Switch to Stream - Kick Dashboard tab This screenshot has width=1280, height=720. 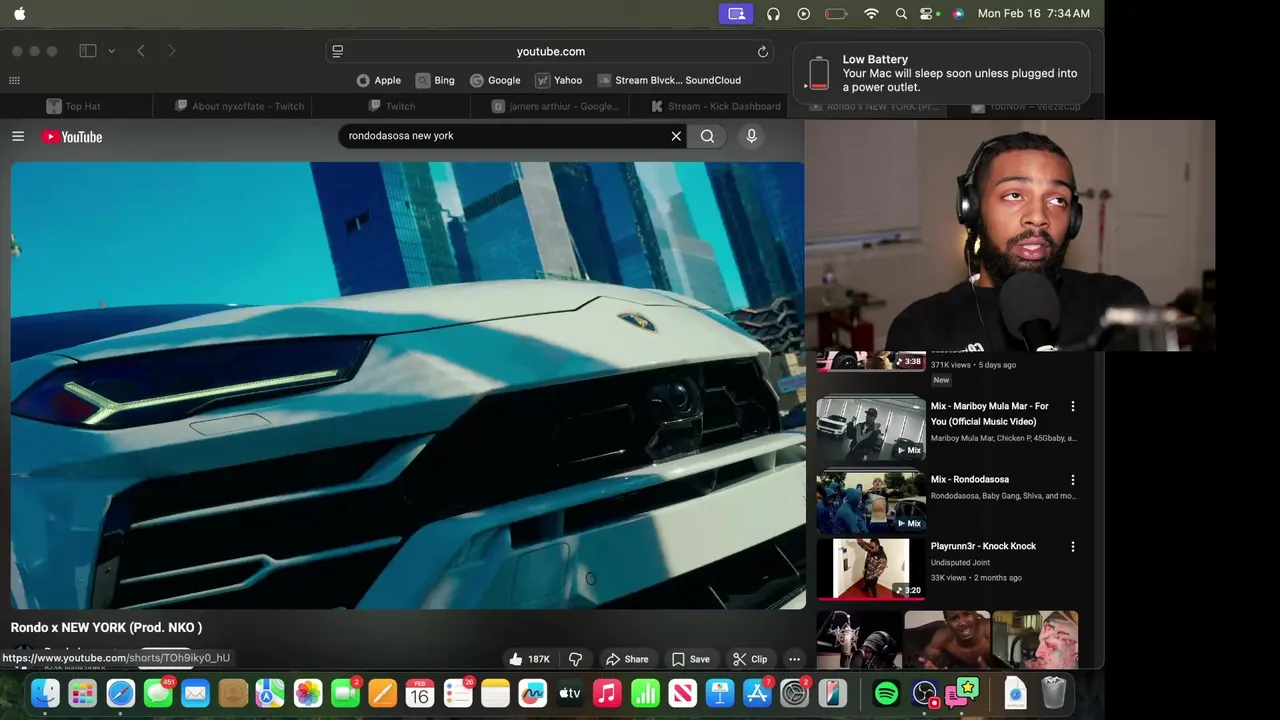point(716,106)
